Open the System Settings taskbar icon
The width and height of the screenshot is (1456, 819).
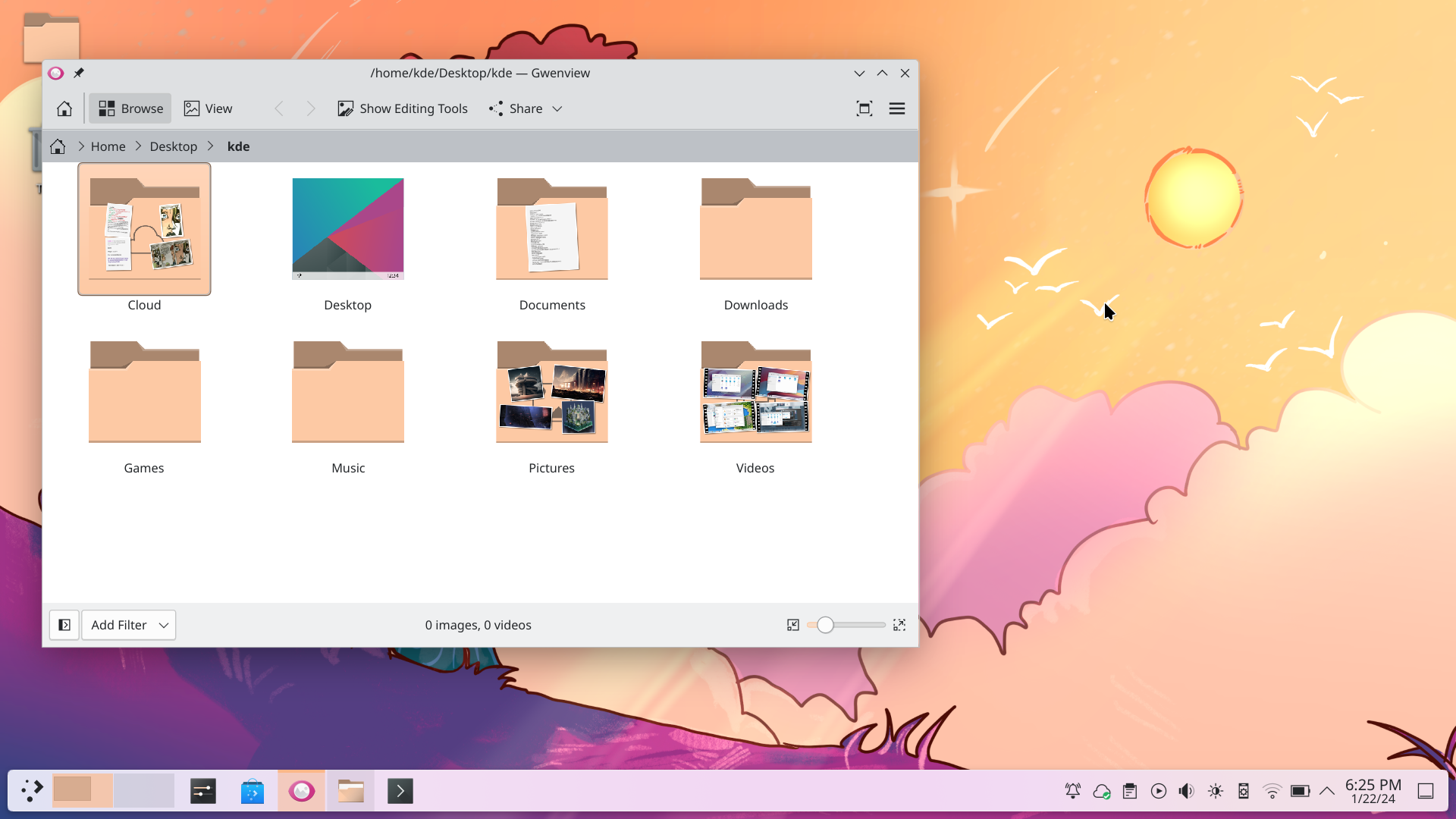[202, 791]
